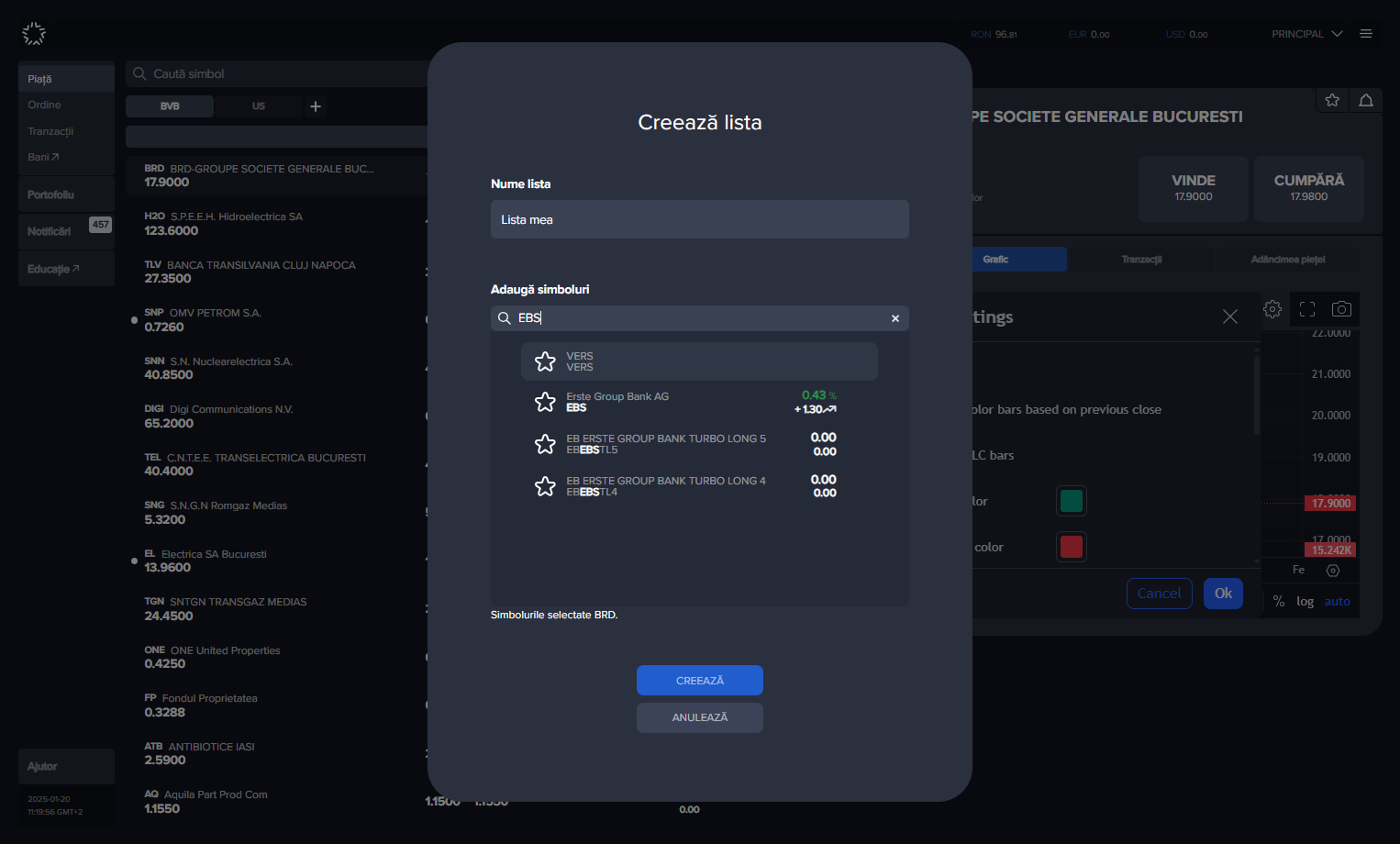Open Notificări with 457 badge
Screen dimensions: 1400x844
pos(66,231)
